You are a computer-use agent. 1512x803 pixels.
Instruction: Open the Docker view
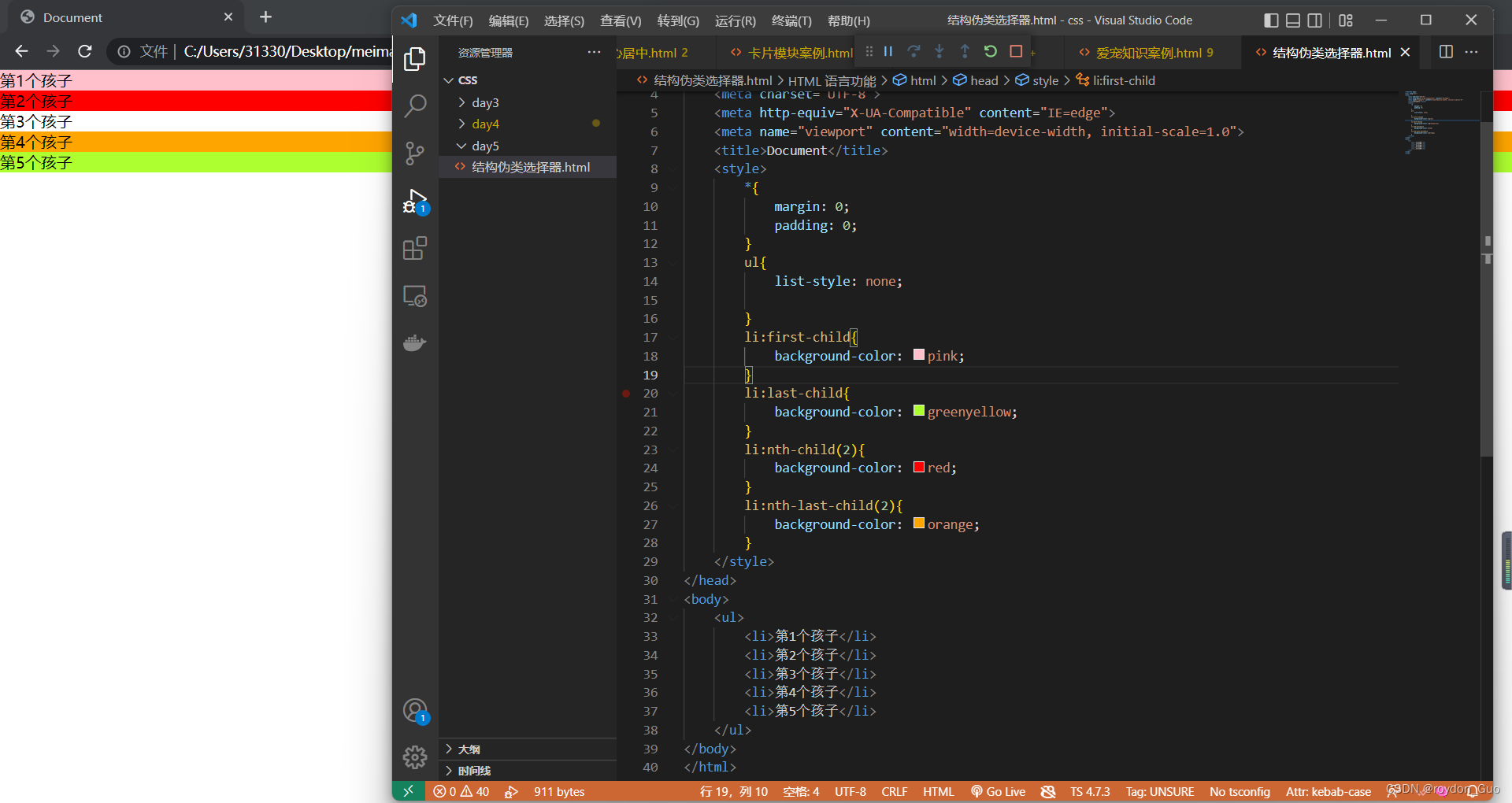click(x=415, y=343)
